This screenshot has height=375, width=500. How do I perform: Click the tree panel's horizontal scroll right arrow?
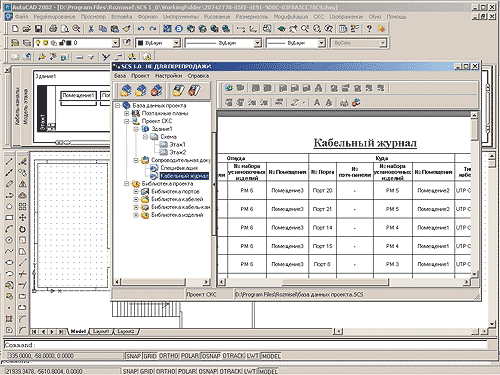207,282
